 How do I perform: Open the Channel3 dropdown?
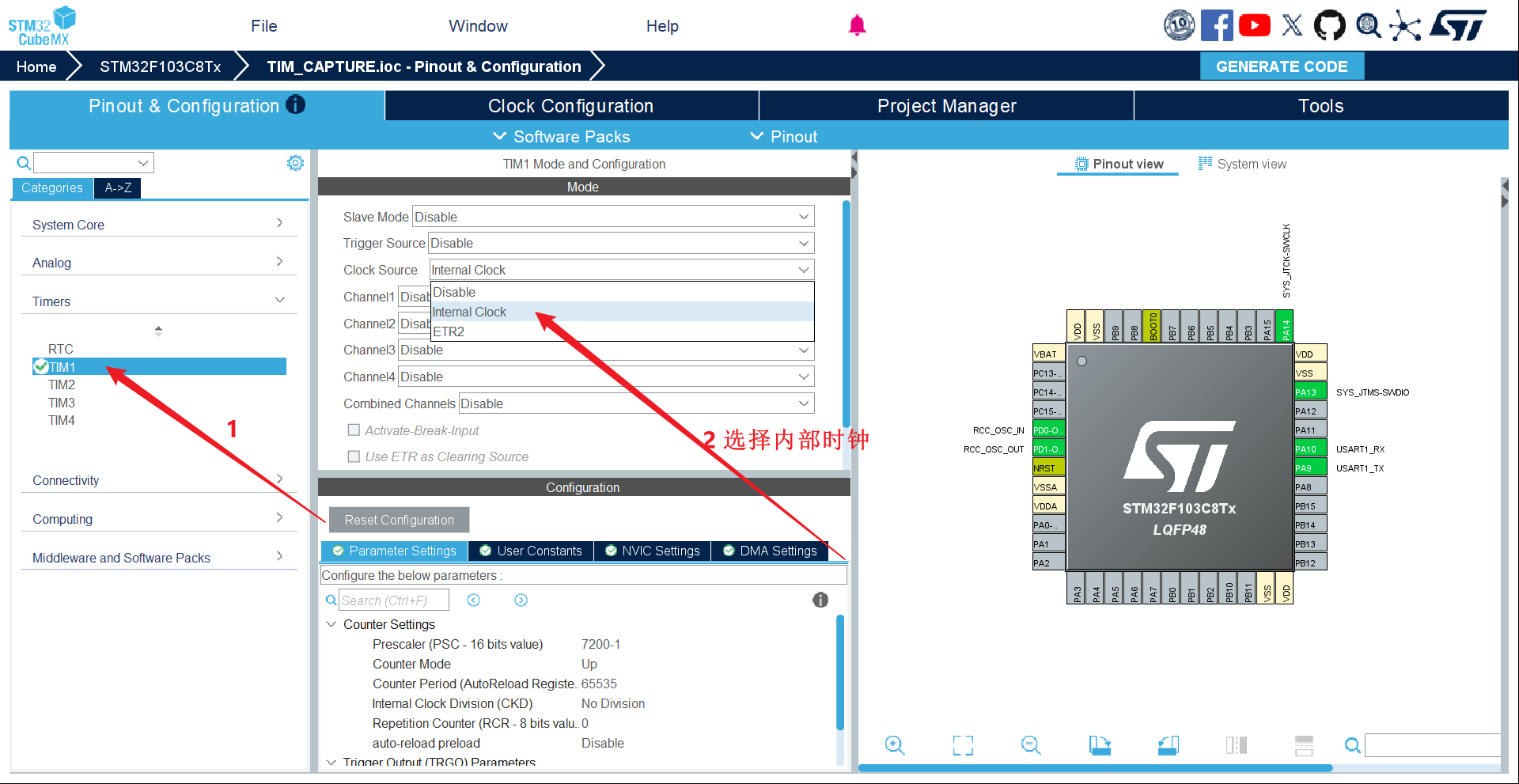[x=606, y=350]
